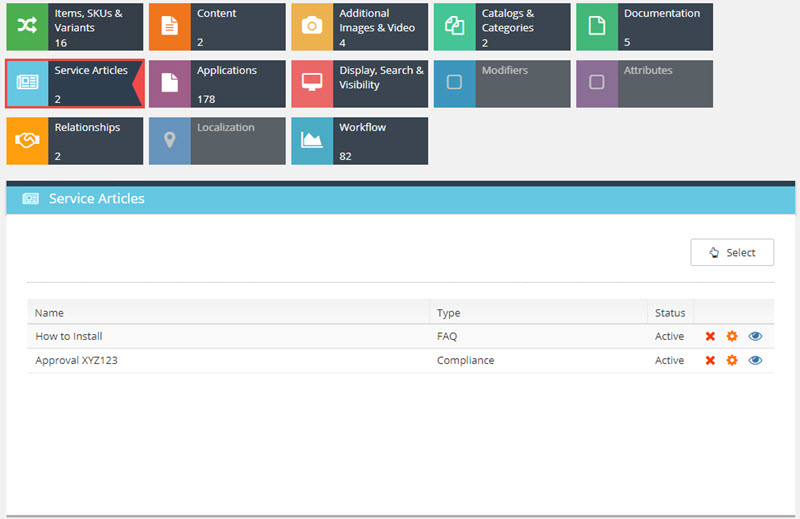This screenshot has width=800, height=519.
Task: Click Active status in How to Install row
Action: click(669, 336)
